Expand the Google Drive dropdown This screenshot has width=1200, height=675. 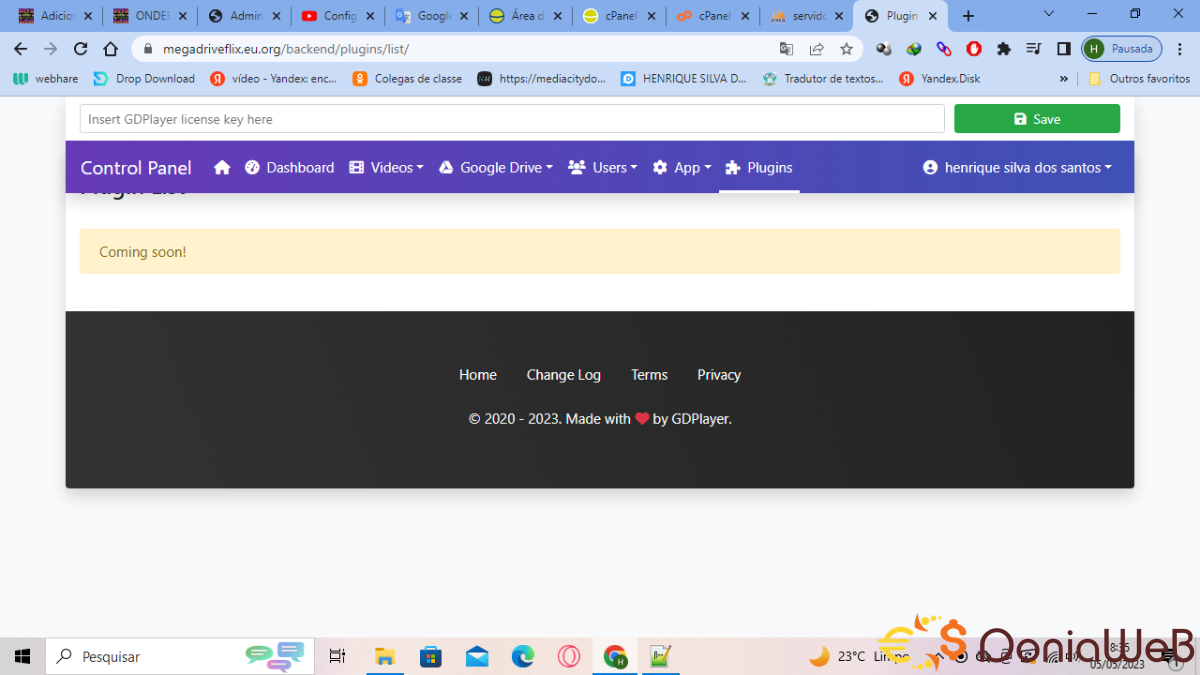coord(496,168)
